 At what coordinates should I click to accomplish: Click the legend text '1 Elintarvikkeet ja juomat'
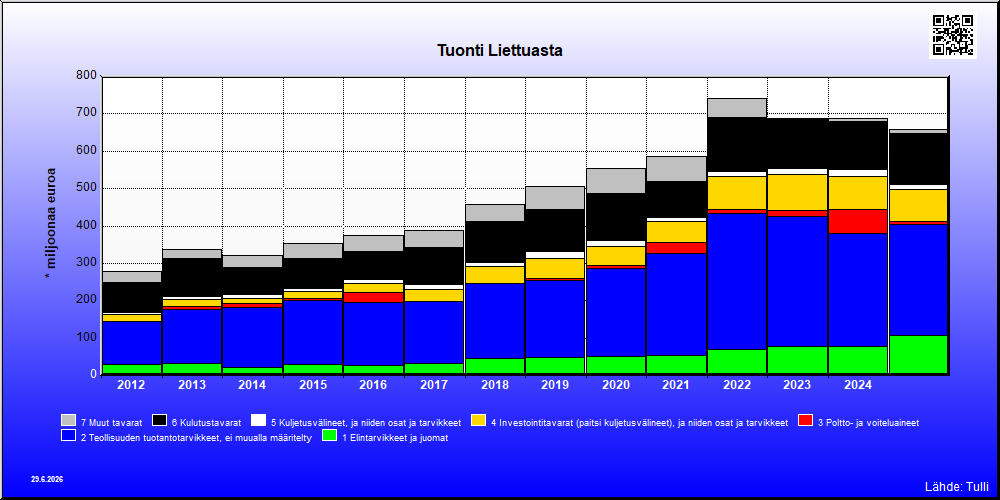(x=395, y=438)
